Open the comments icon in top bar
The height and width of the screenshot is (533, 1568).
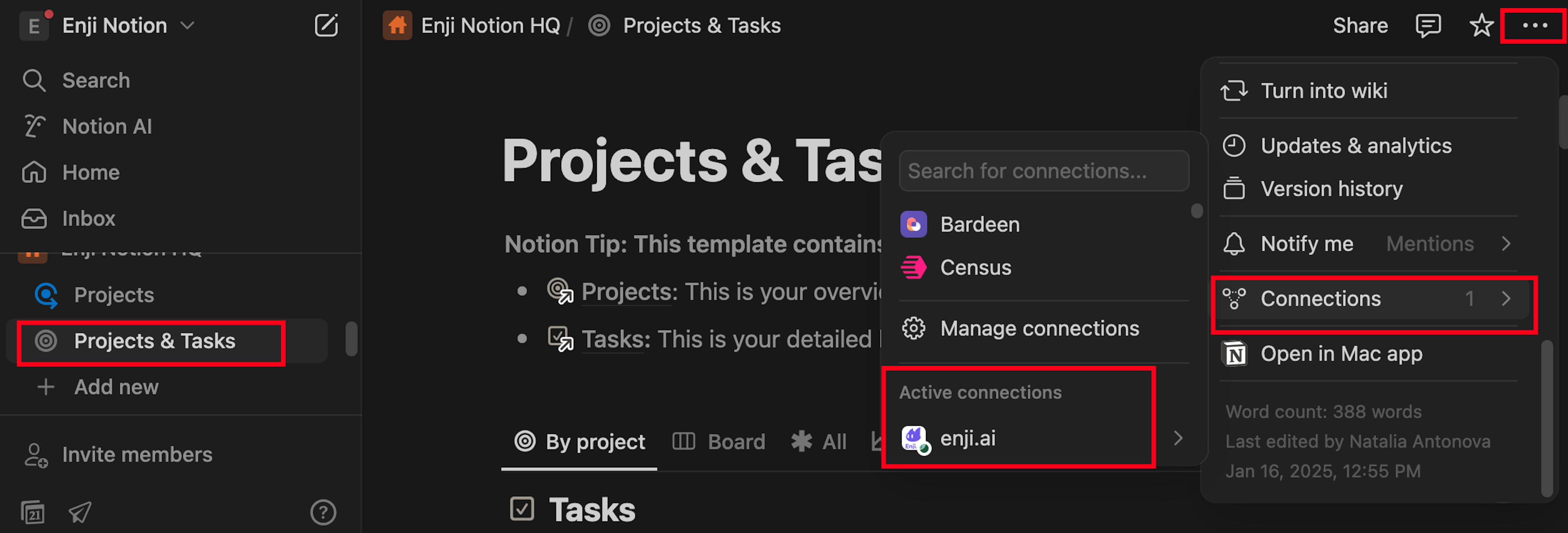point(1428,26)
